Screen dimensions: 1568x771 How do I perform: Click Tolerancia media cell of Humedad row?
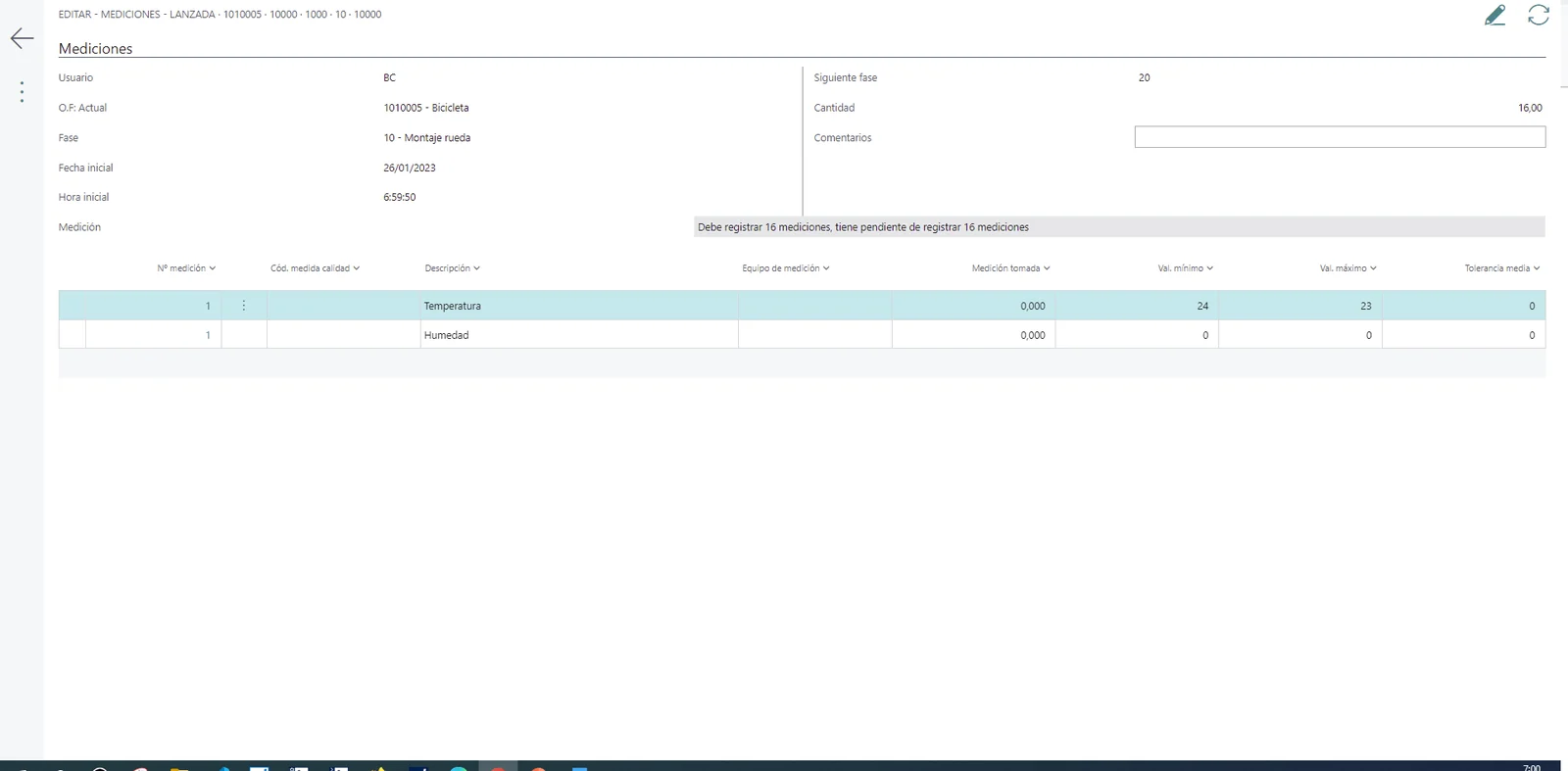click(1464, 335)
